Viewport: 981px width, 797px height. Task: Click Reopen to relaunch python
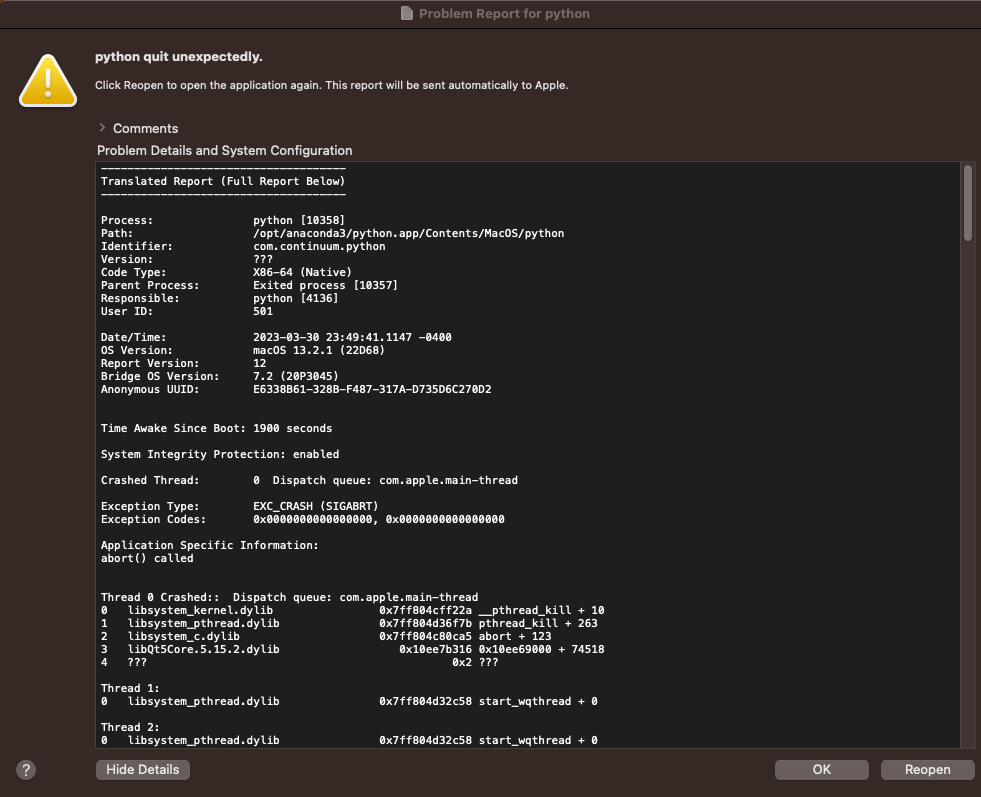pyautogui.click(x=926, y=769)
